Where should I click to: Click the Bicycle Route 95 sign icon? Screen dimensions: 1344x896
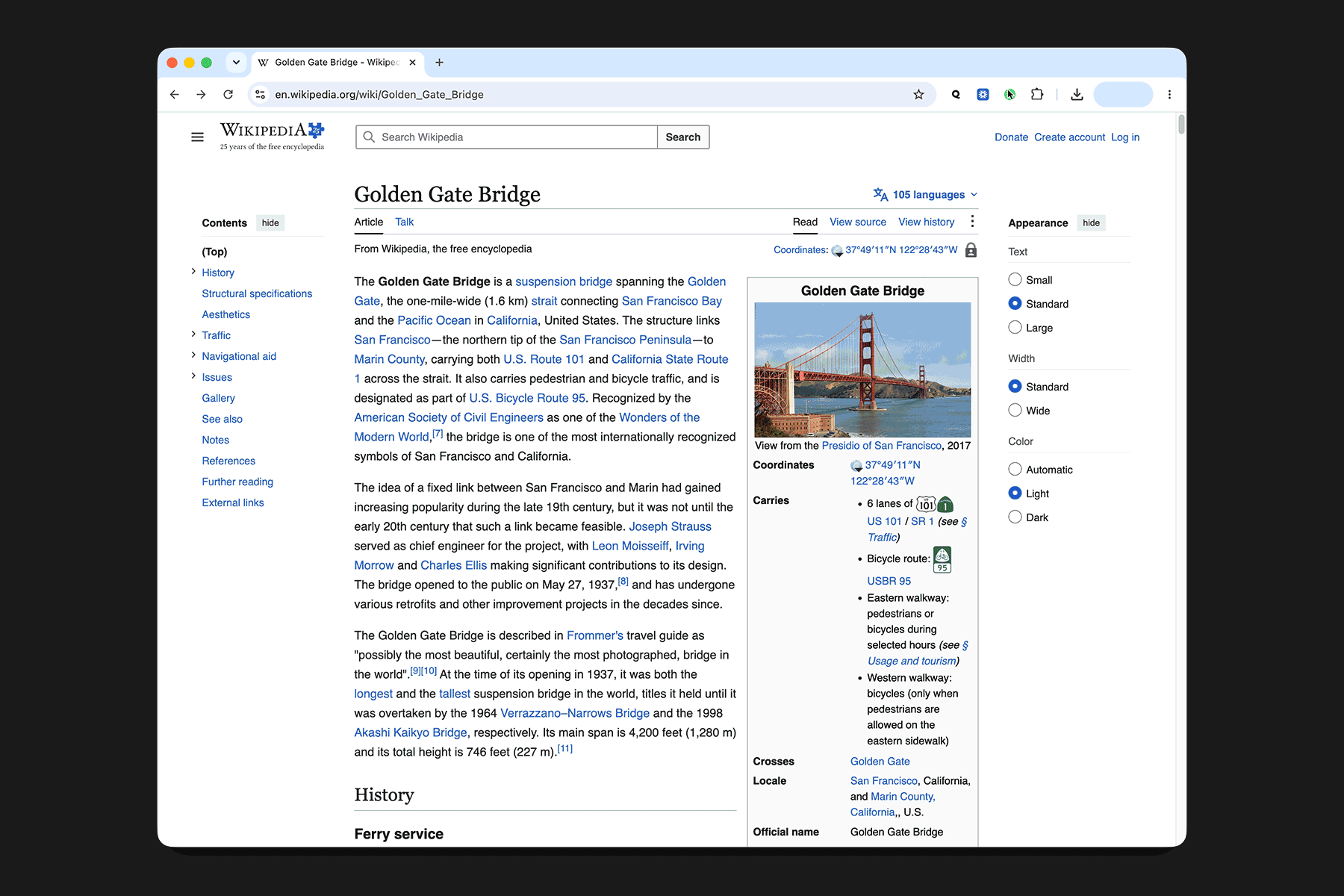pyautogui.click(x=942, y=559)
